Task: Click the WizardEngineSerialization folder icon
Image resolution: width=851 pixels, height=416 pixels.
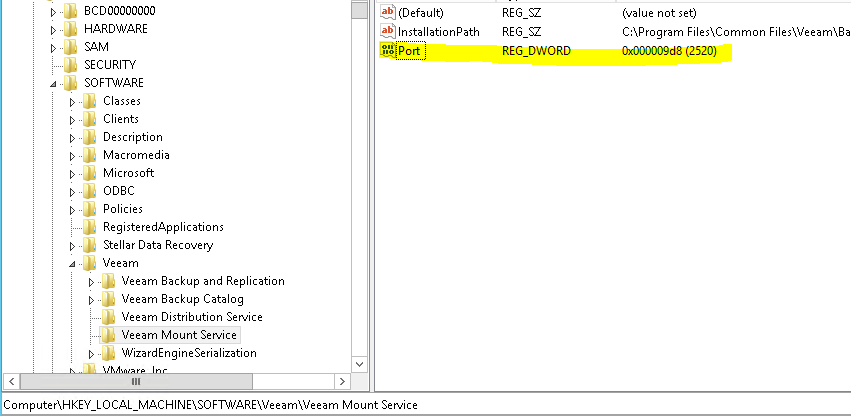Action: (x=109, y=353)
